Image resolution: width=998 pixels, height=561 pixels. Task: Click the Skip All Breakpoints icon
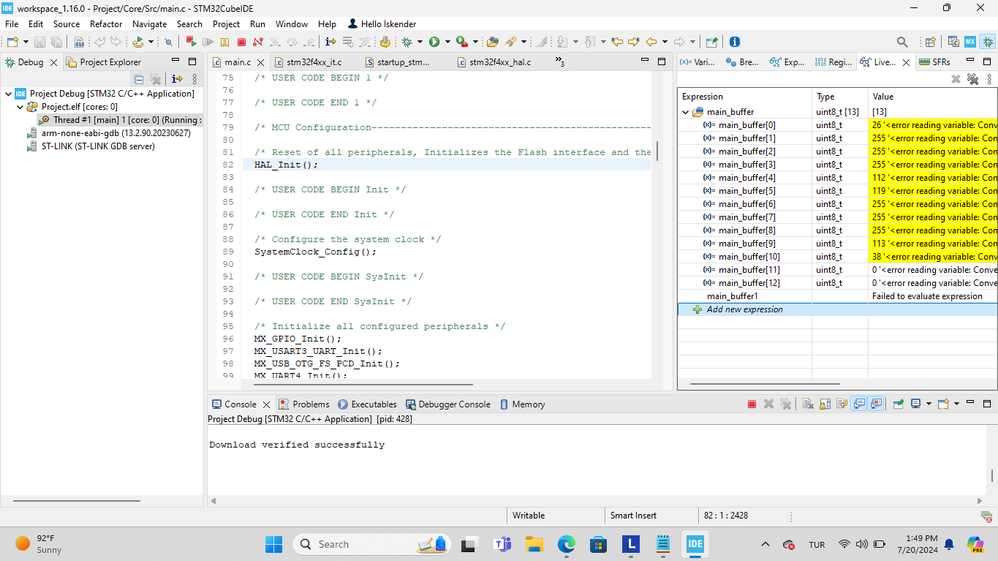click(168, 42)
